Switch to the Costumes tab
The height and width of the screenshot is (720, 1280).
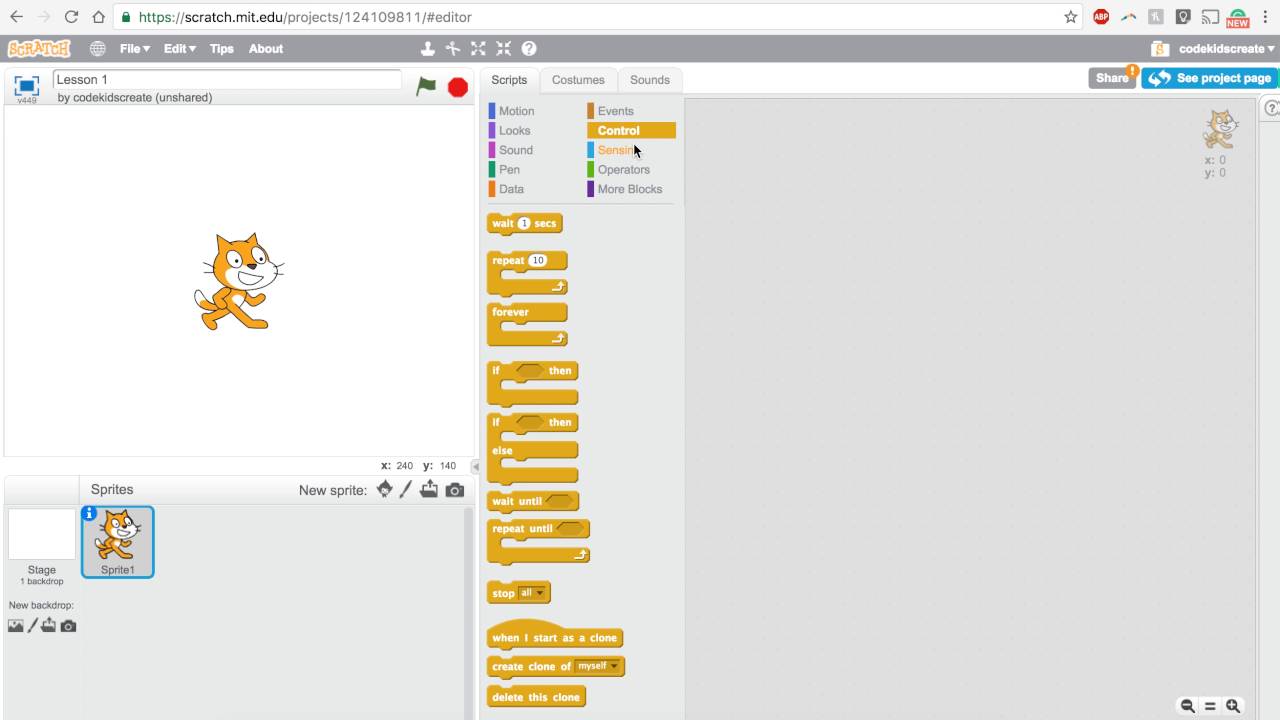(578, 80)
